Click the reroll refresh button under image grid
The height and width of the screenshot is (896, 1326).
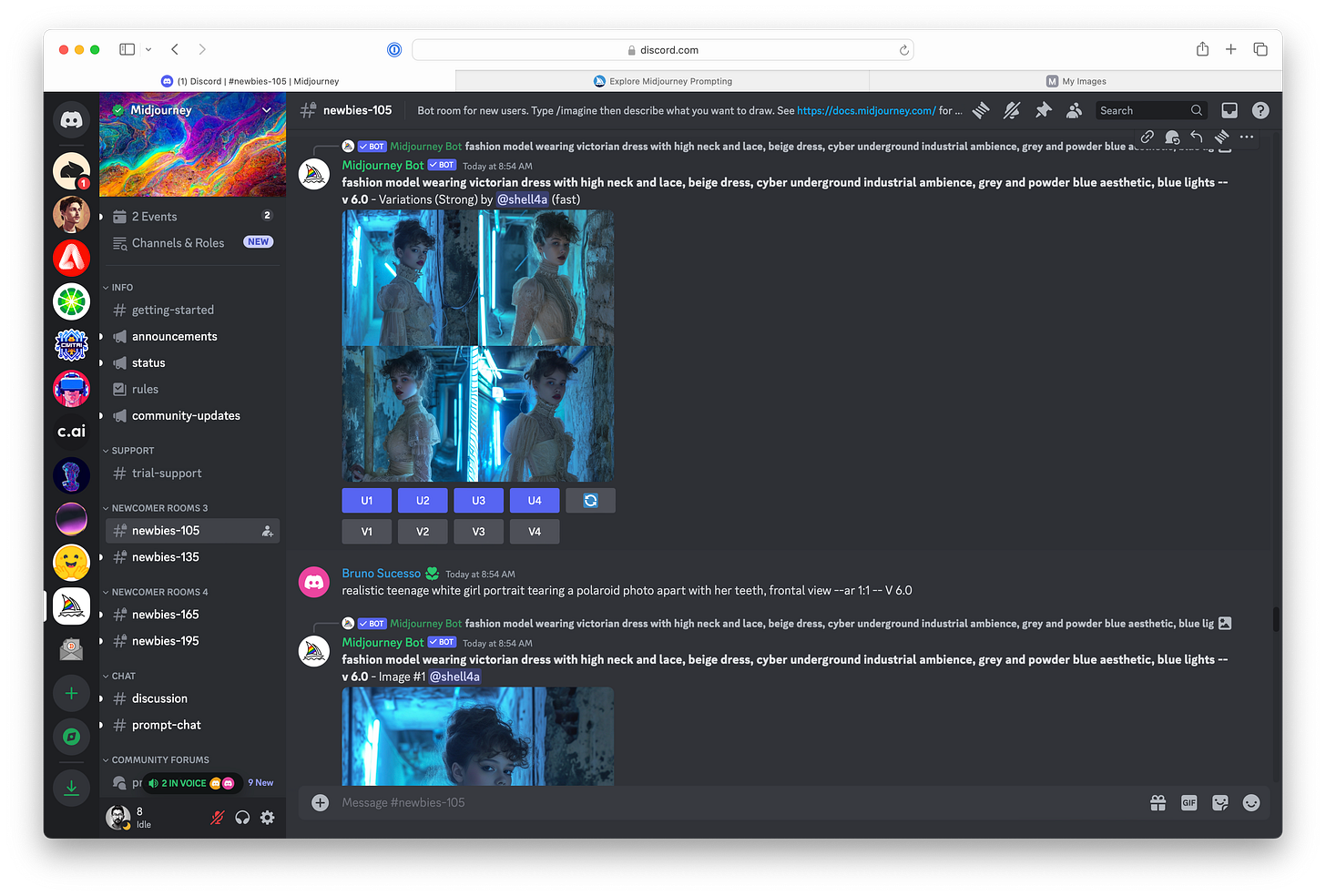coord(590,500)
